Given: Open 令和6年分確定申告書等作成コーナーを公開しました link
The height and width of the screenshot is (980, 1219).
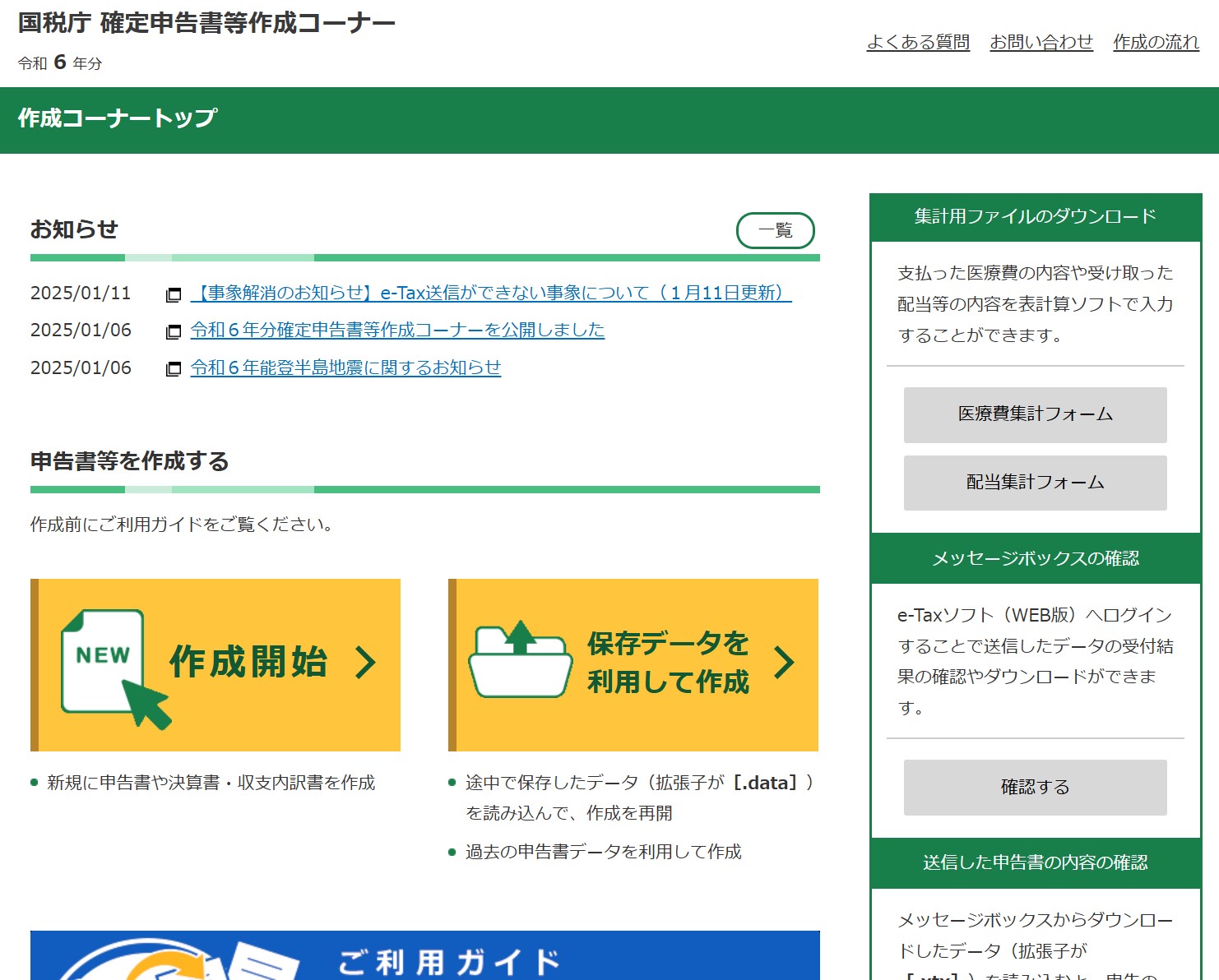Looking at the screenshot, I should tap(397, 330).
